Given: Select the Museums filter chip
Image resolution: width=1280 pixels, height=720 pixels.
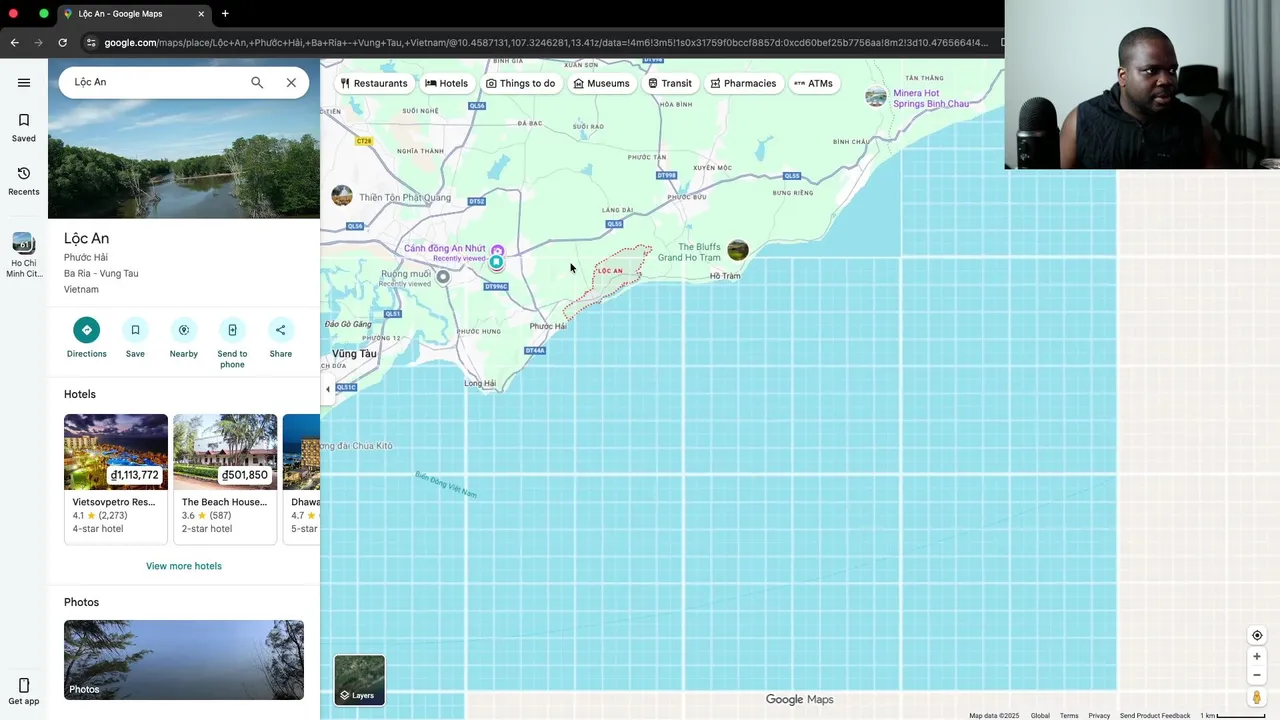Looking at the screenshot, I should 601,83.
